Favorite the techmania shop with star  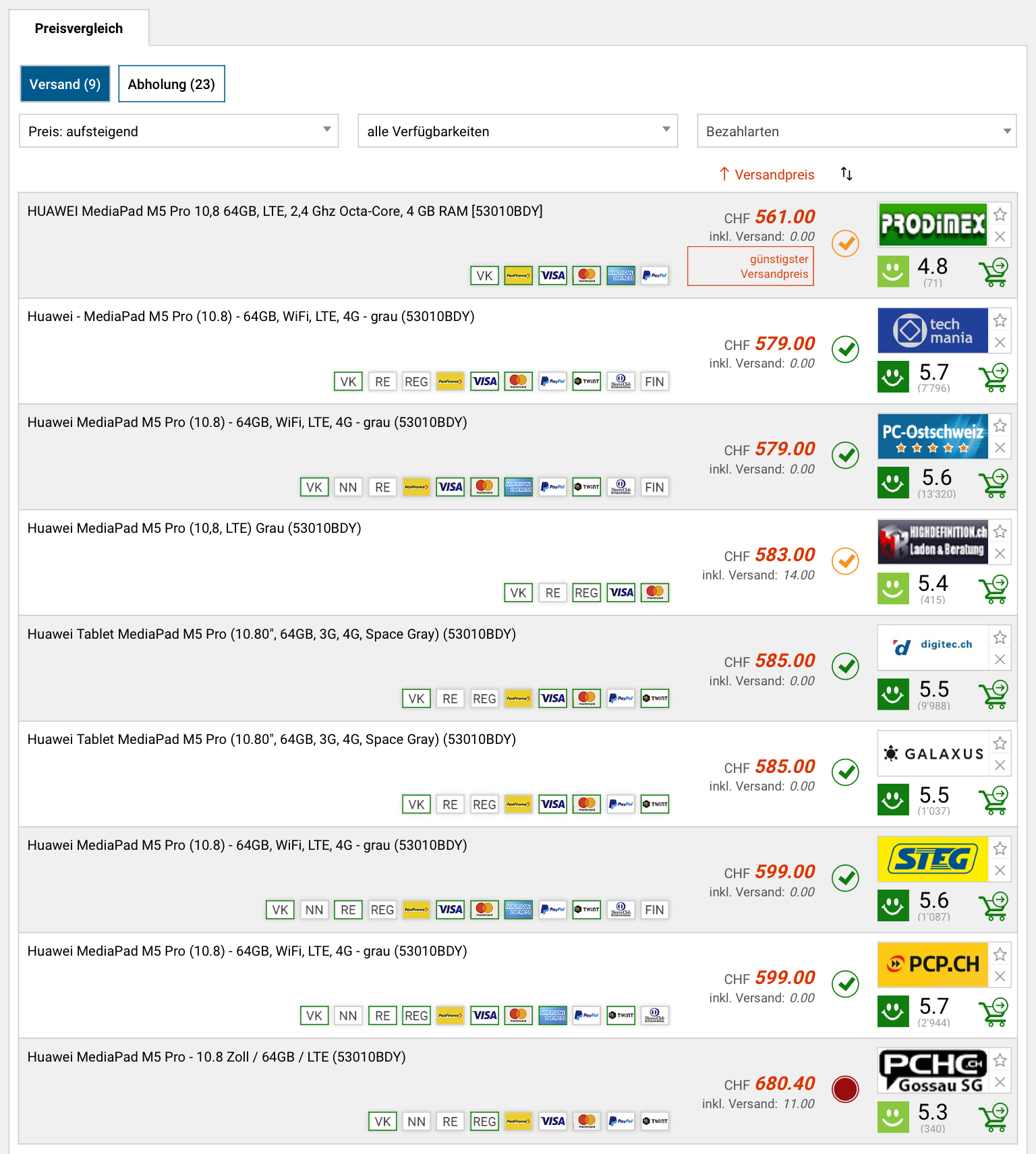click(x=1000, y=320)
